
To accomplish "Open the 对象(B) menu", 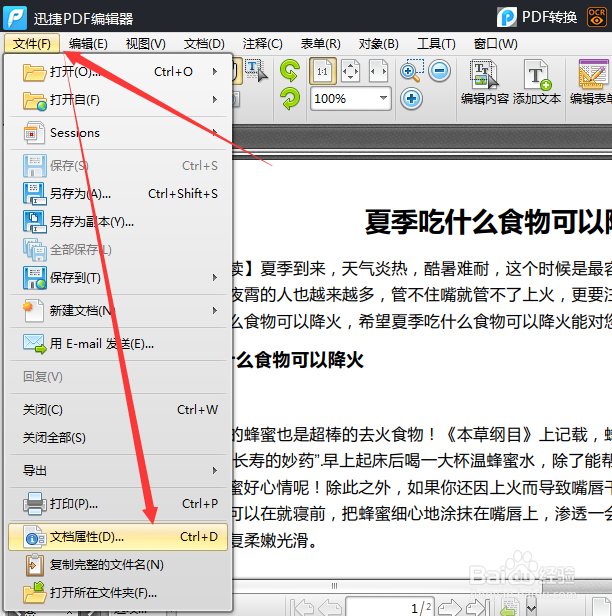I will (378, 44).
